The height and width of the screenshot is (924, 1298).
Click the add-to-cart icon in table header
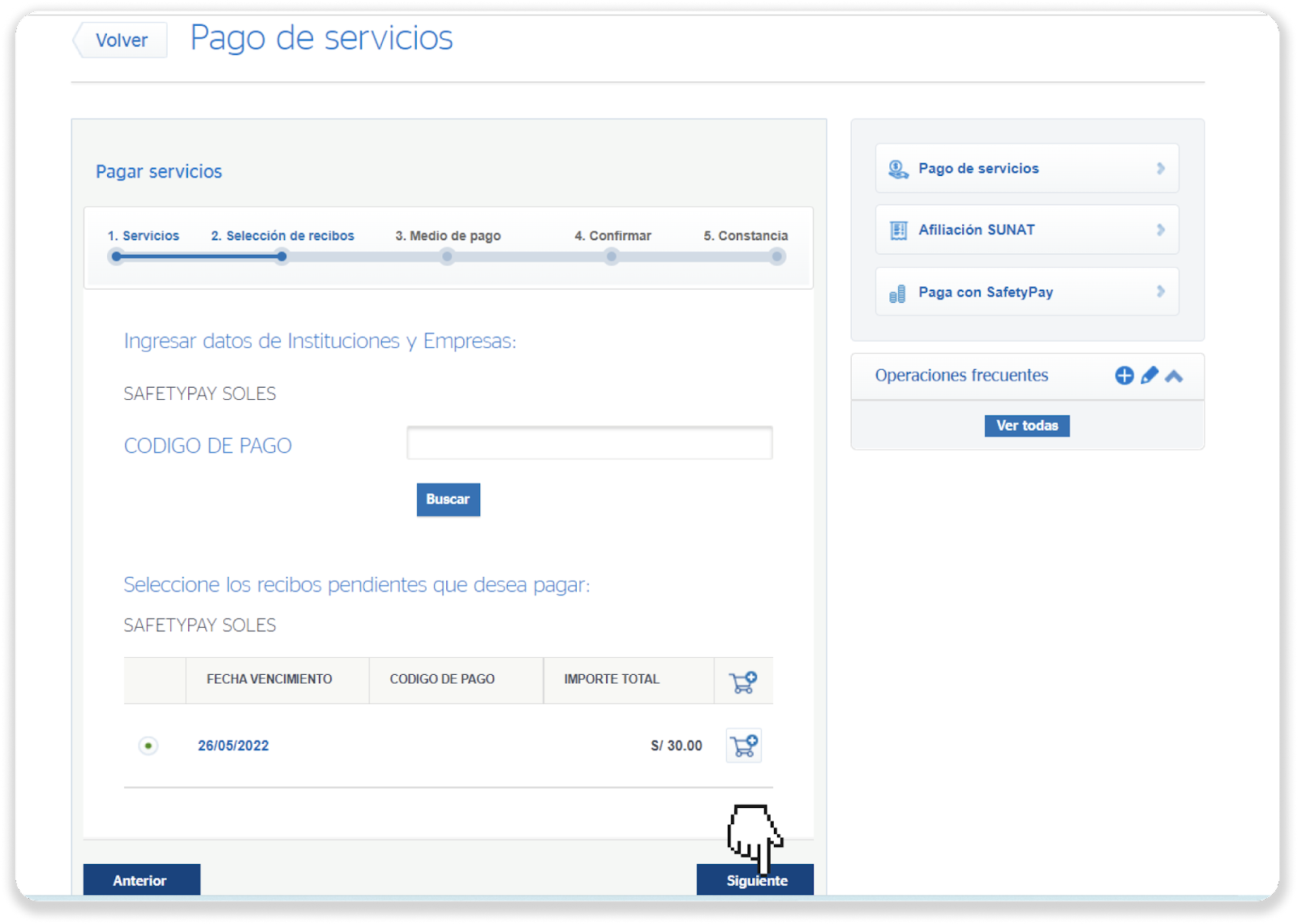742,681
